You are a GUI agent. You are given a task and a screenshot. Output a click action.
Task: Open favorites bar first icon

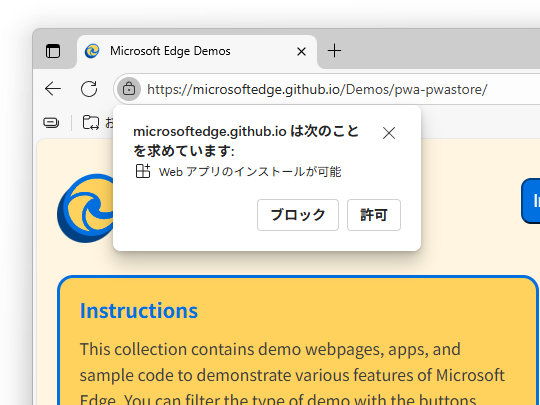[51, 123]
